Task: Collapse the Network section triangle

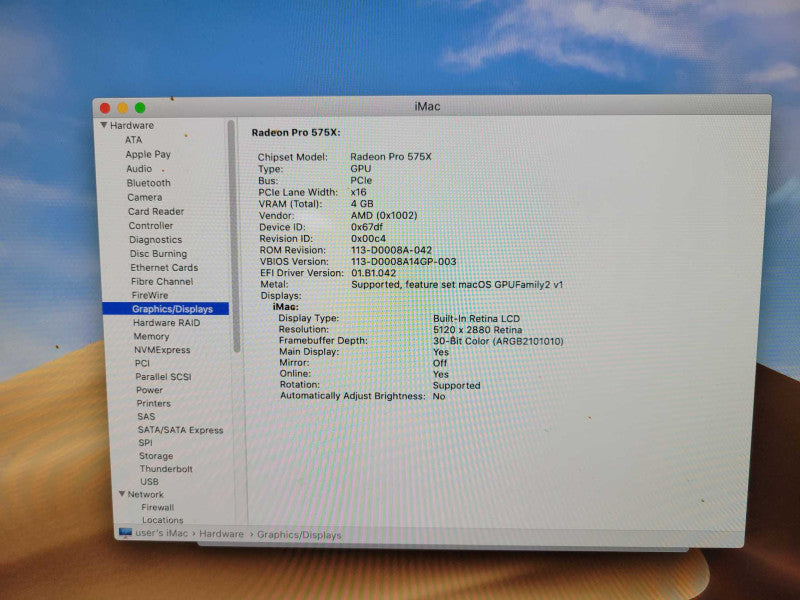Action: click(122, 494)
